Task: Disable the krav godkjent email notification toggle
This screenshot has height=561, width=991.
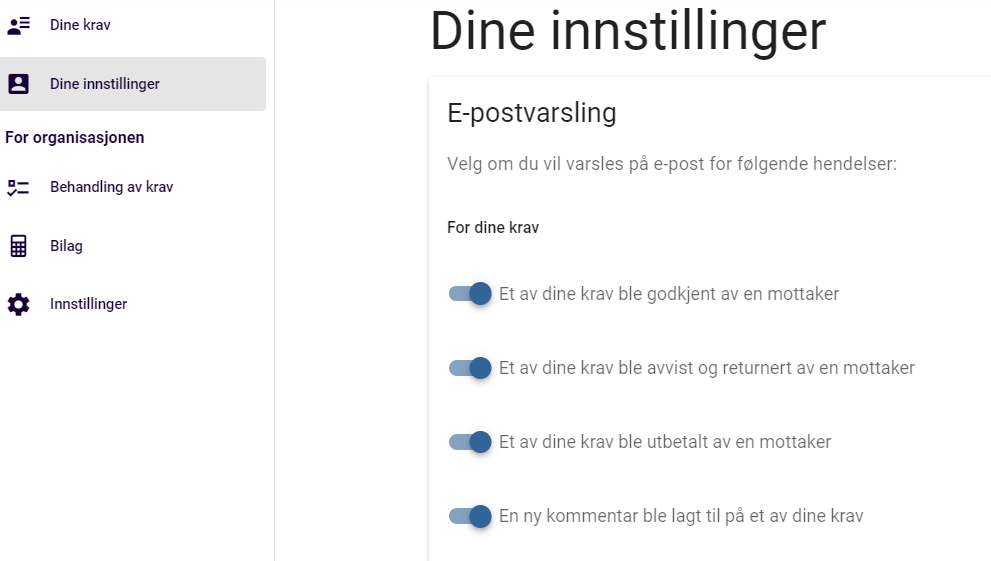Action: (x=470, y=294)
